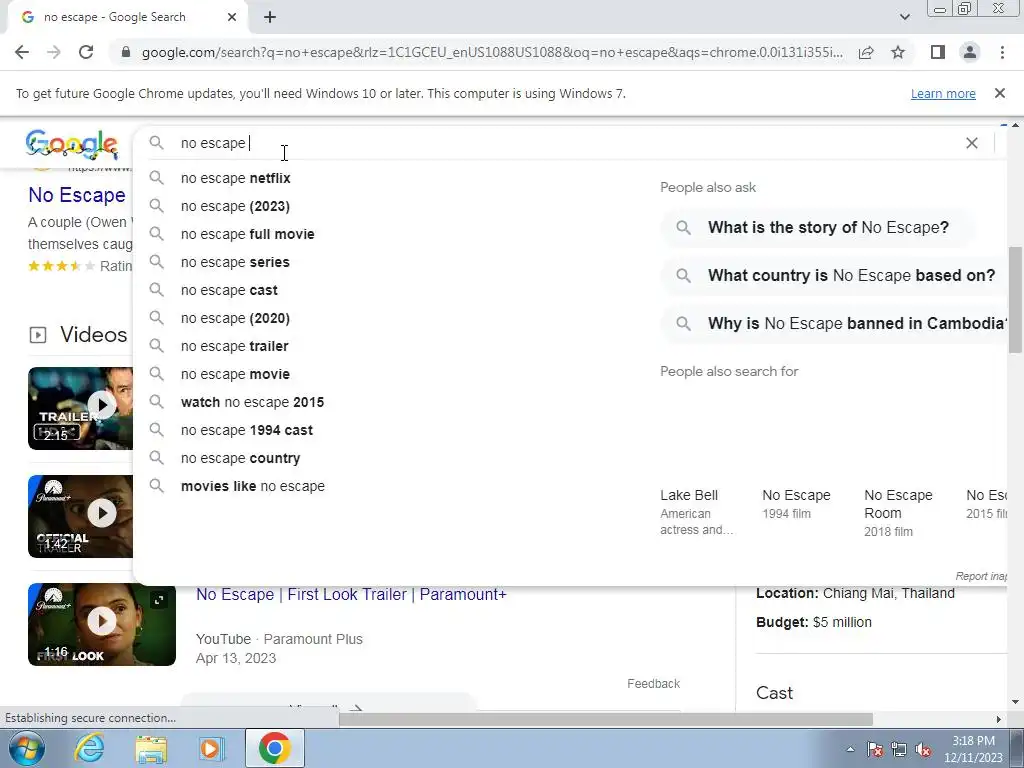Viewport: 1024px width, 768px height.
Task: Click the horizontal scrollbar thumb
Action: click(x=606, y=719)
